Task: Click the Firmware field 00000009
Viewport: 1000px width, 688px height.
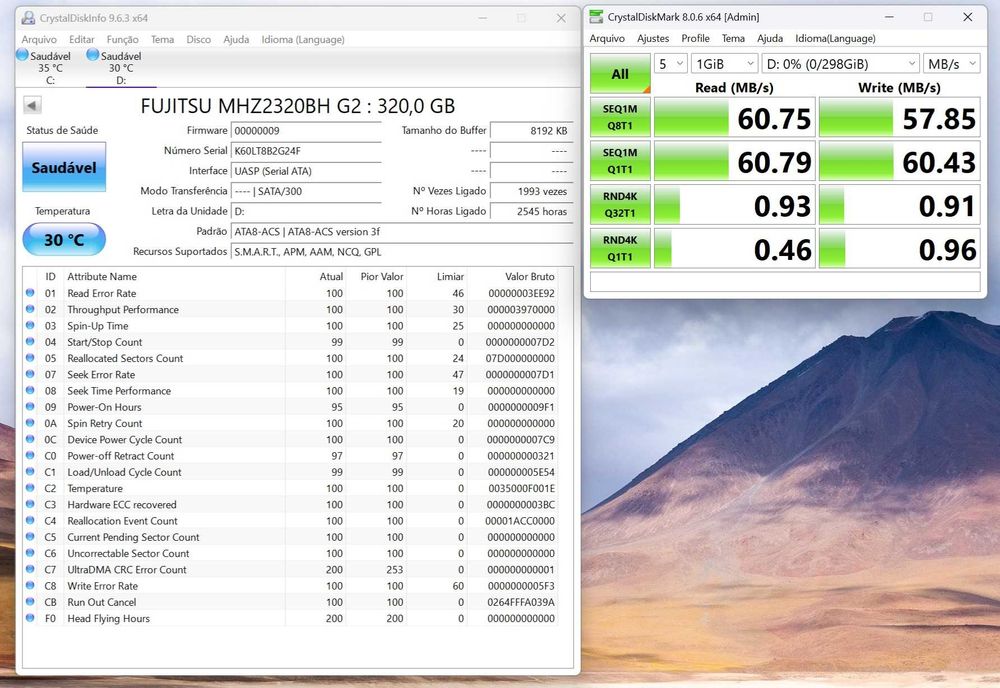Action: tap(306, 131)
